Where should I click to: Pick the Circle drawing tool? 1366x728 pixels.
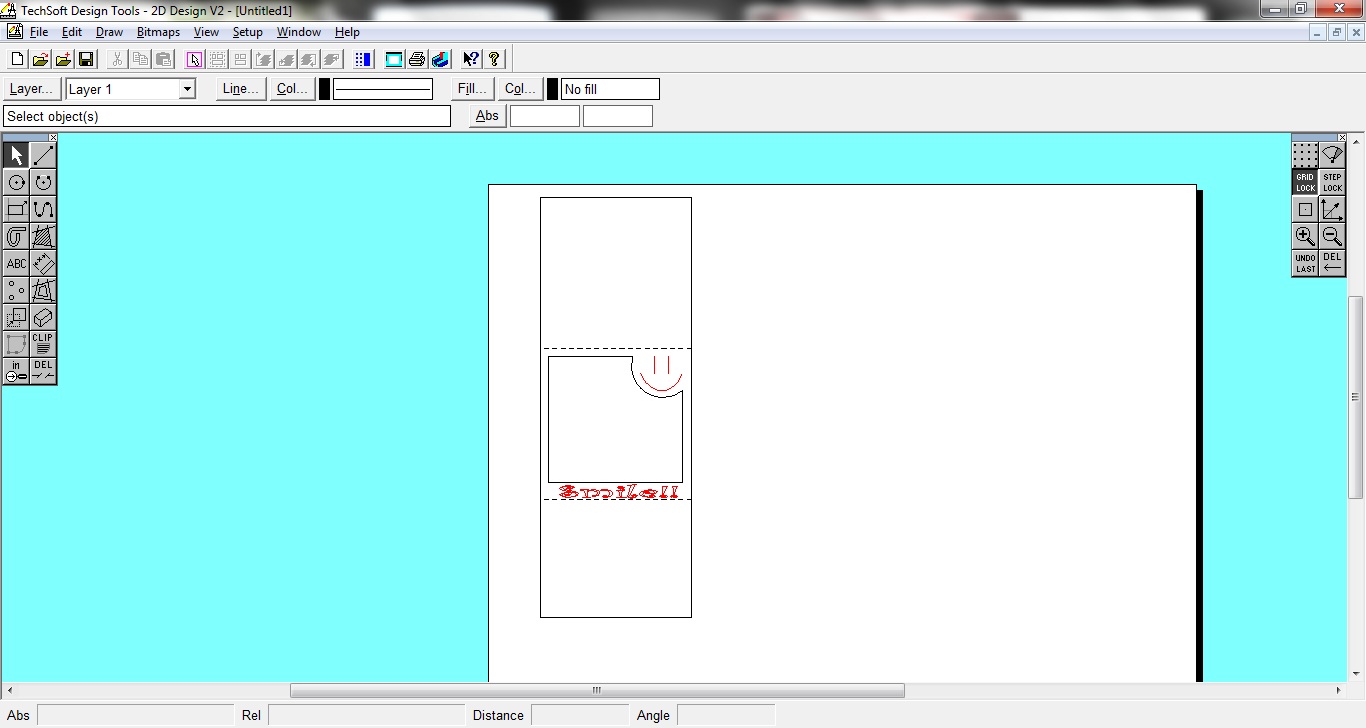(x=16, y=182)
